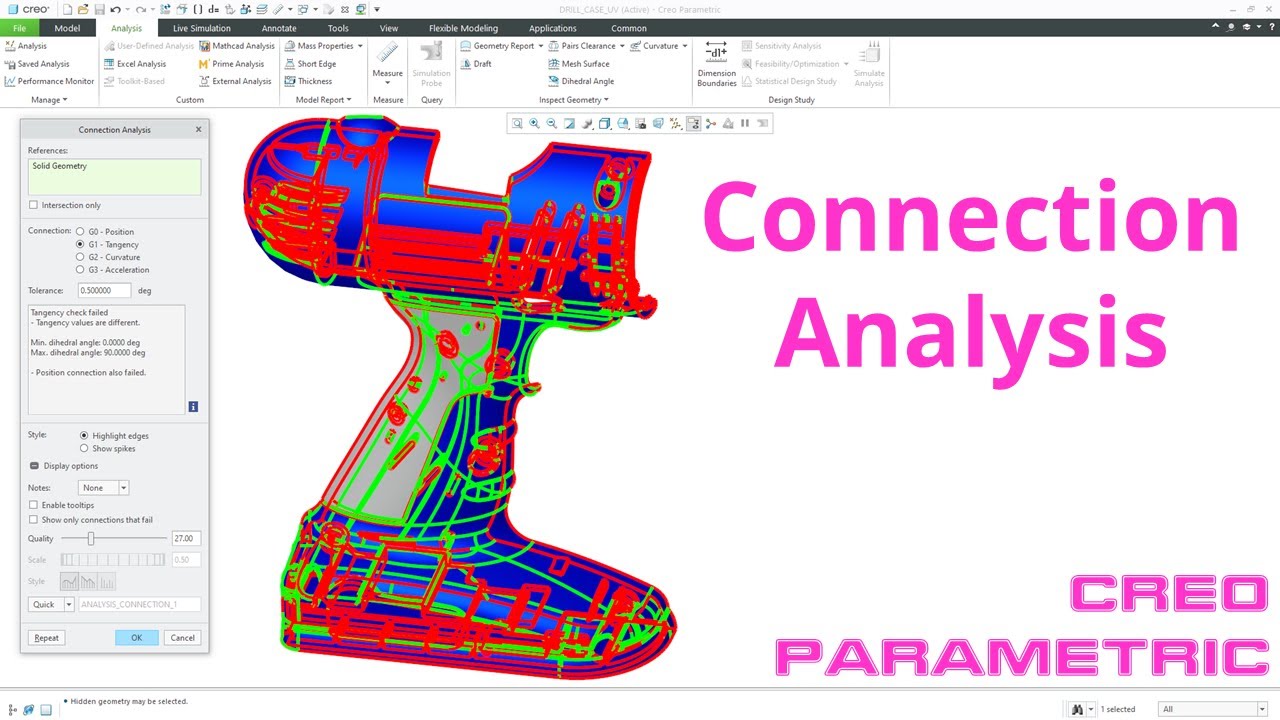Expand the Inspect Geometry group dropdown
1280x720 pixels.
574,100
